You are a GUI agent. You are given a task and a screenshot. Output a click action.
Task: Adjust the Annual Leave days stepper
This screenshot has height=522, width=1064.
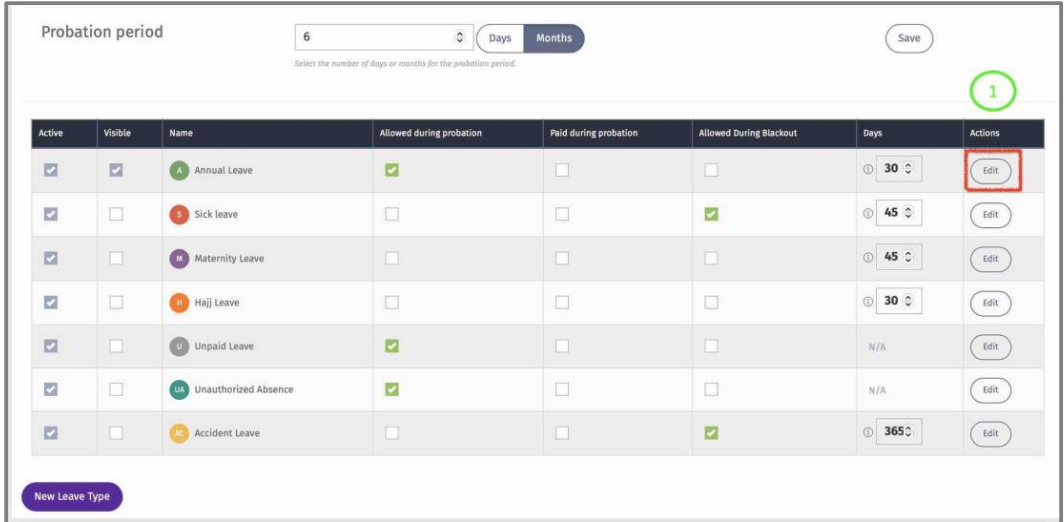(x=909, y=170)
